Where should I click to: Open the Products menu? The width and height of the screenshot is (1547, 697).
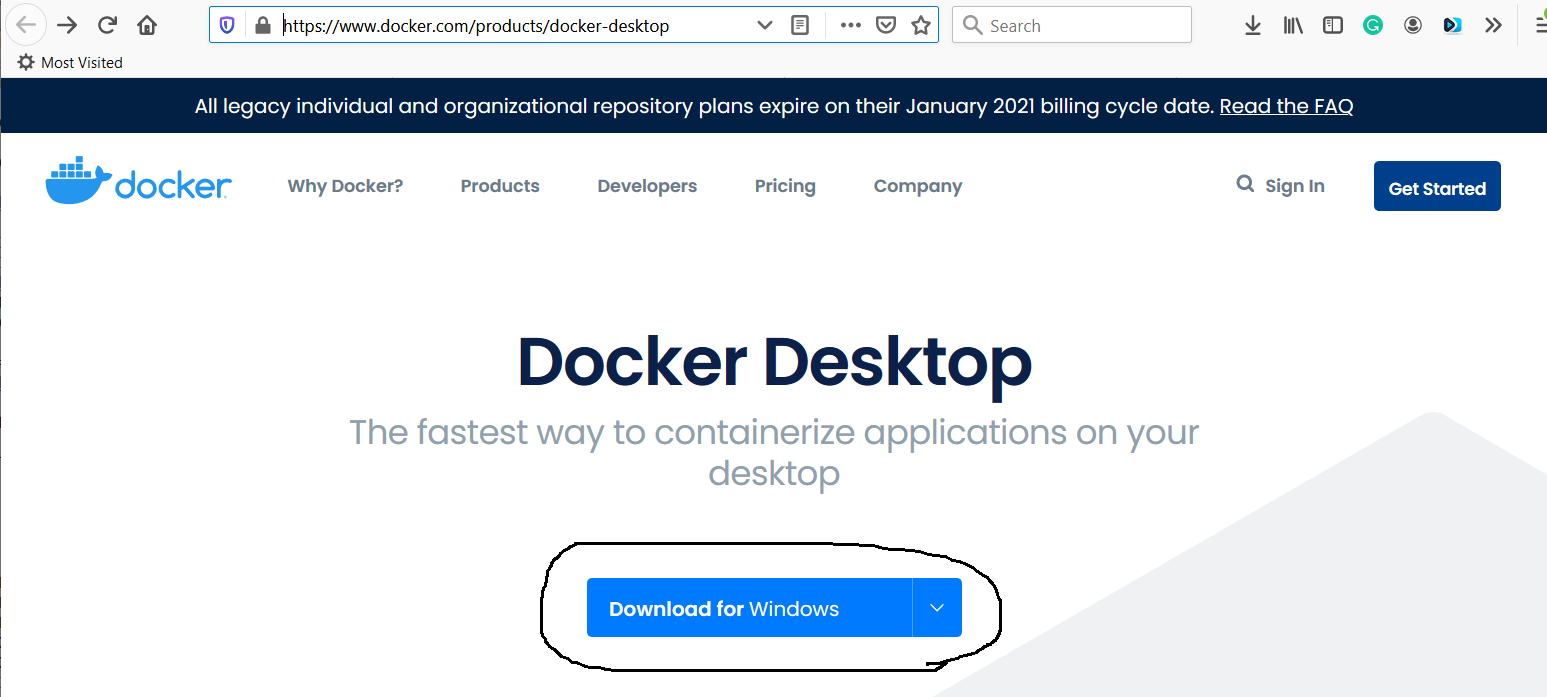(x=500, y=186)
